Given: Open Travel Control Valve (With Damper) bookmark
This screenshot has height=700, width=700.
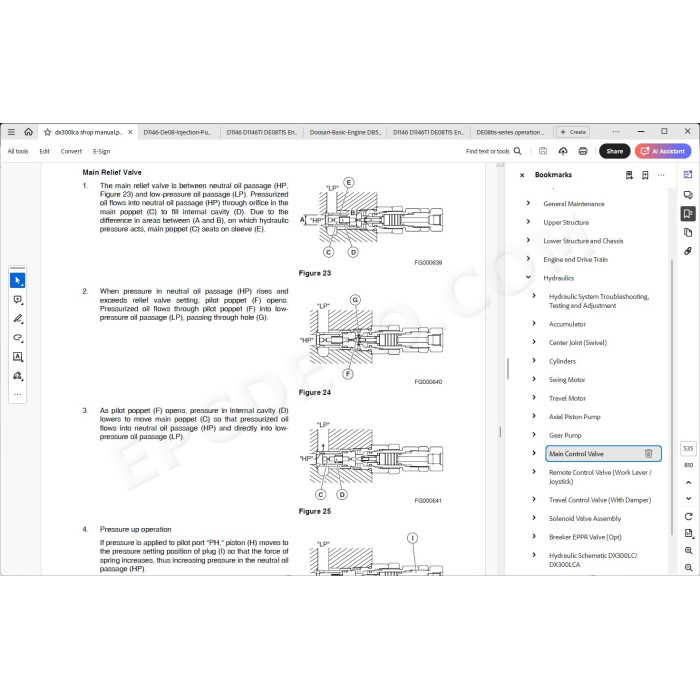Looking at the screenshot, I should [600, 500].
